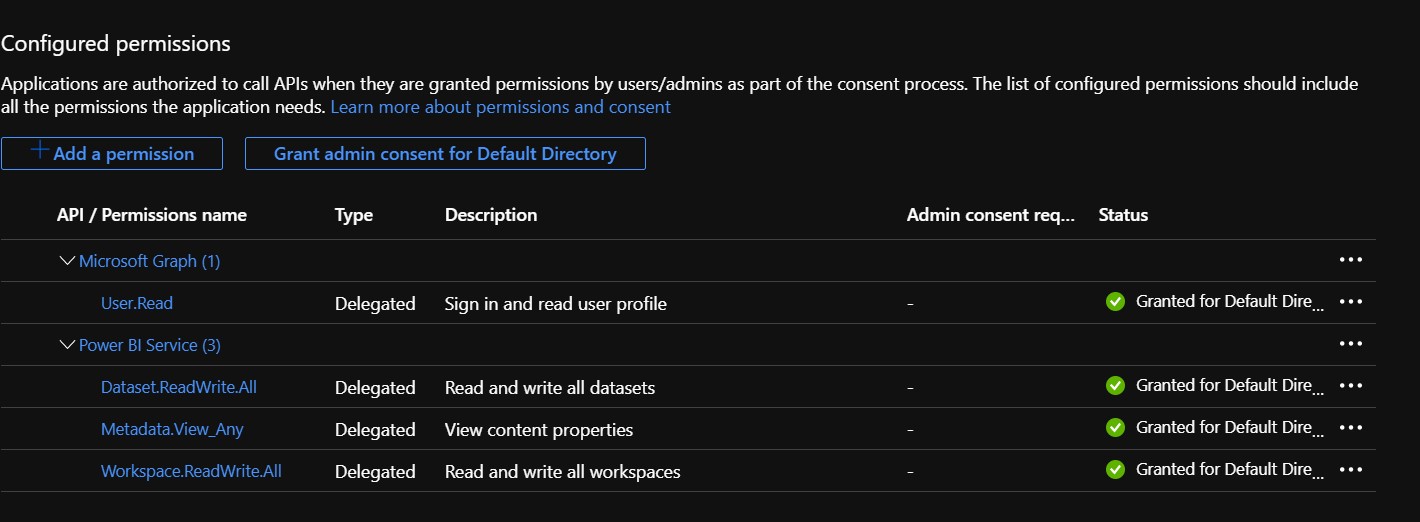Open more options for Dataset.ReadWrite.All row
This screenshot has height=522, width=1420.
[1350, 386]
